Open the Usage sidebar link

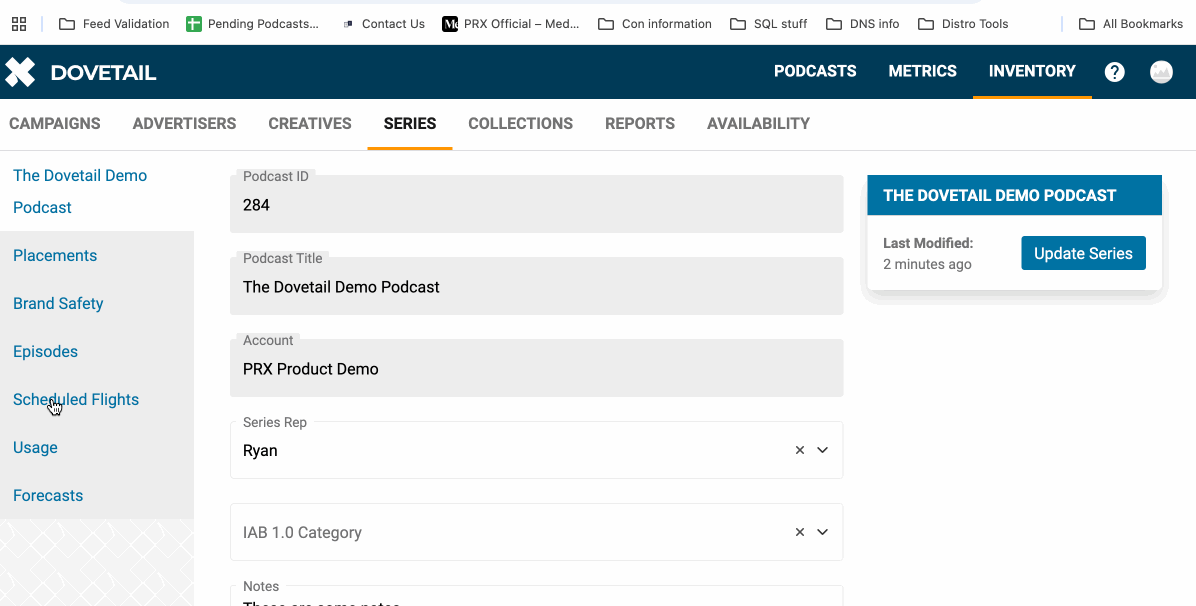(x=35, y=448)
